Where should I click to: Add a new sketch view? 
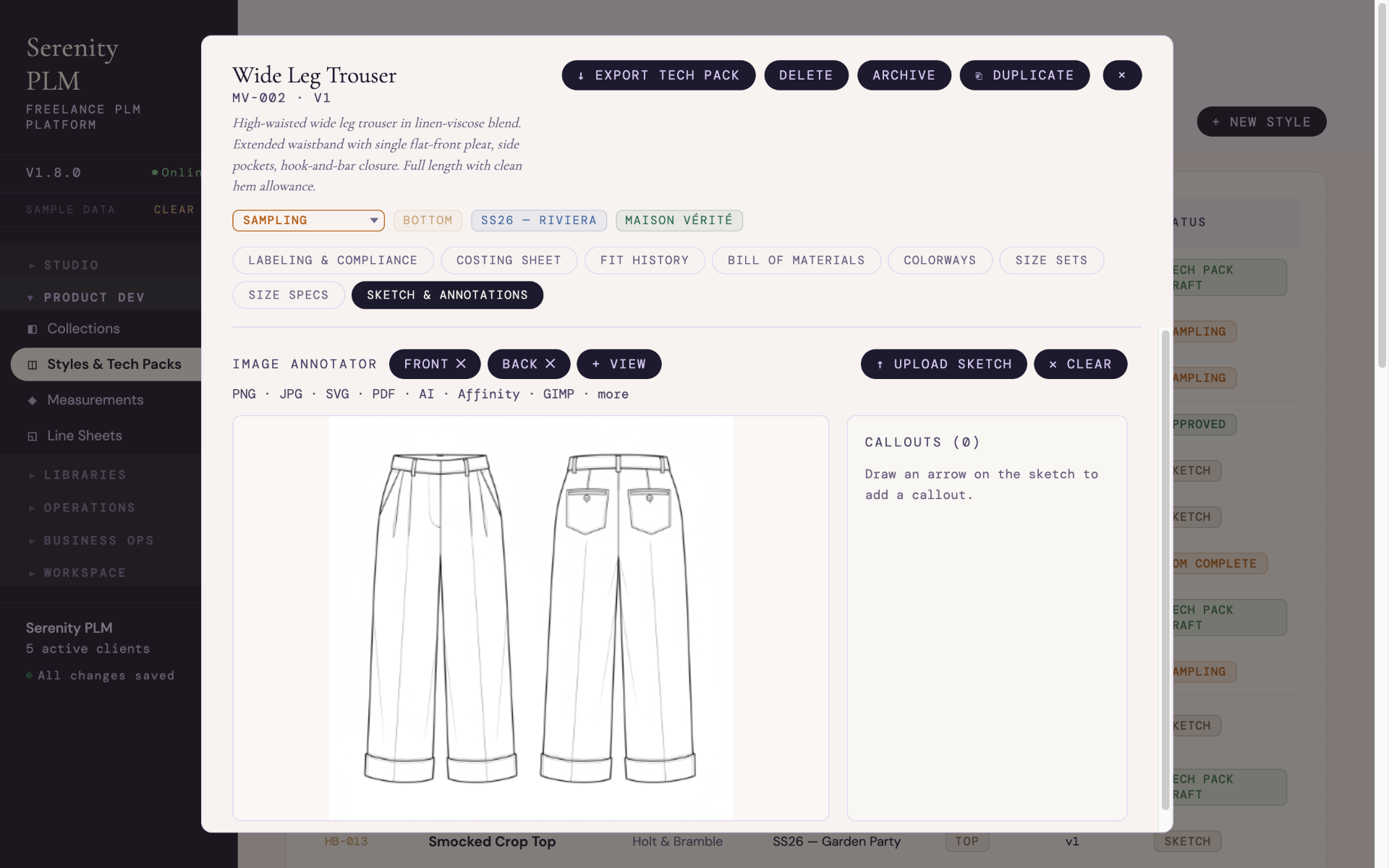click(619, 364)
